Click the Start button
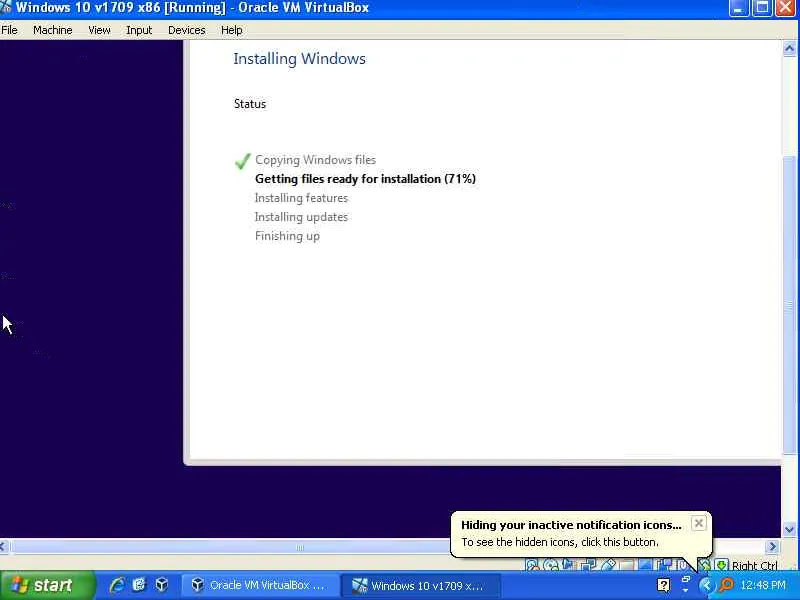800x600 pixels. click(47, 585)
